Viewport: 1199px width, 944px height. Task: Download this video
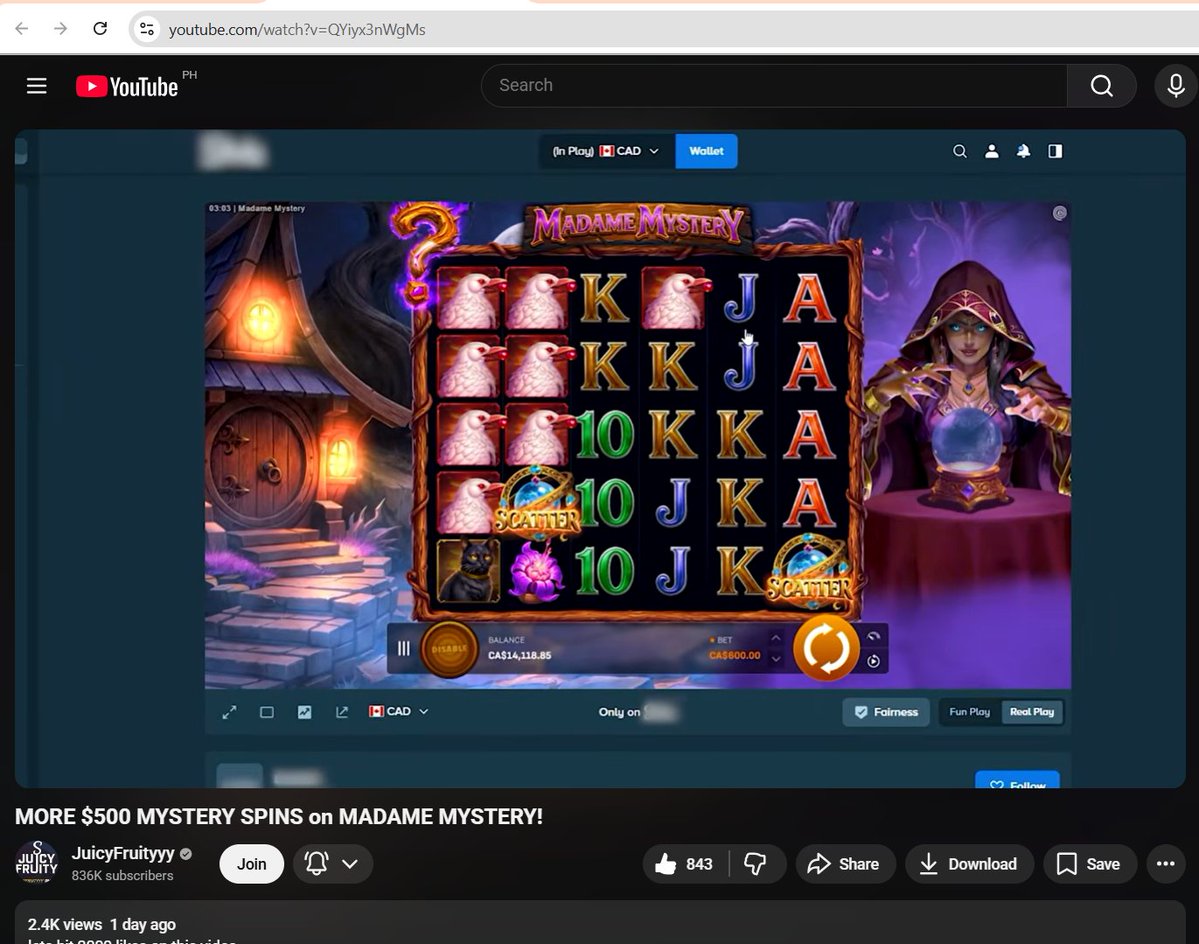pyautogui.click(x=969, y=864)
